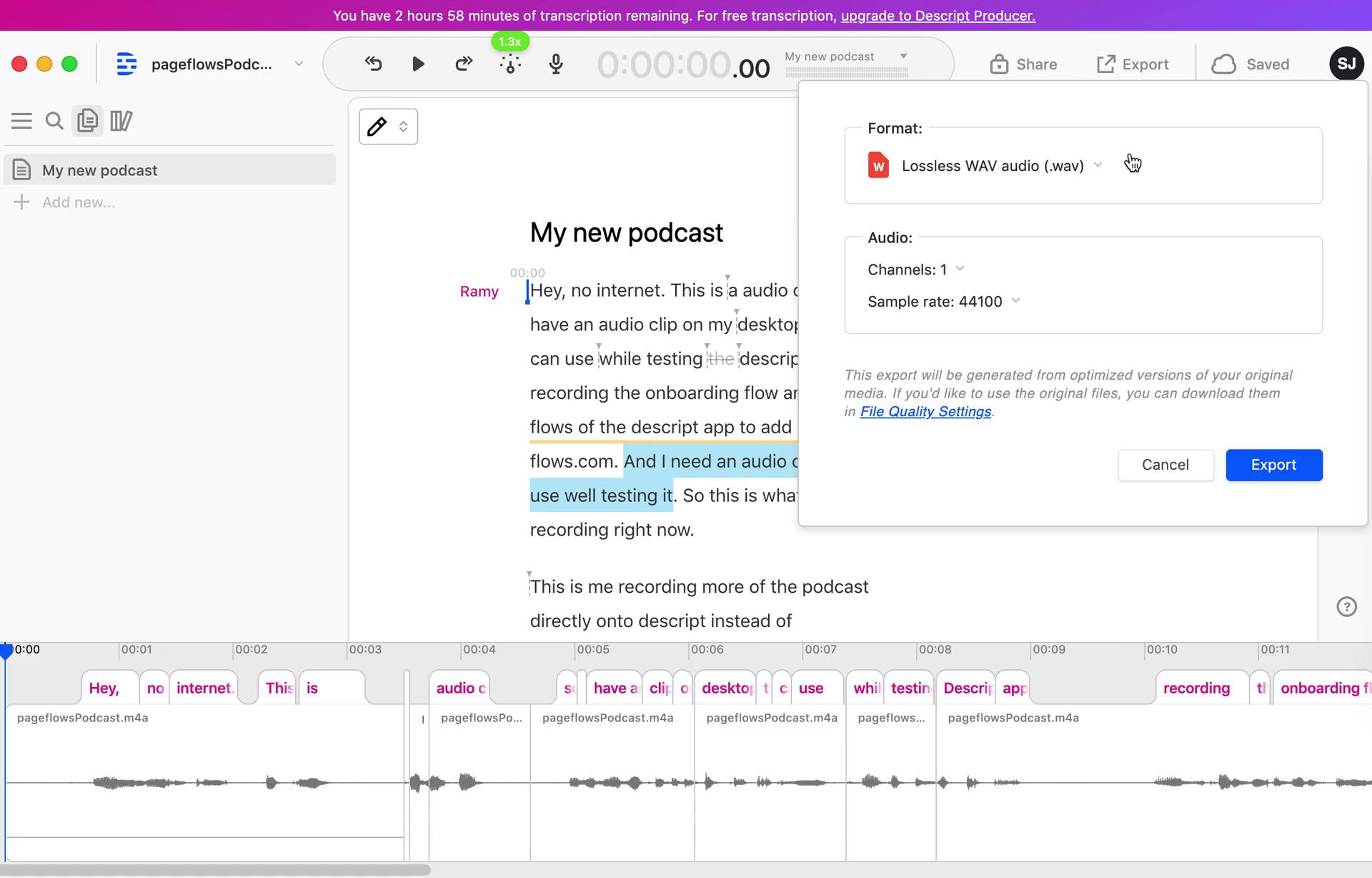Follow upgrade to Descript Producer link

coord(938,16)
